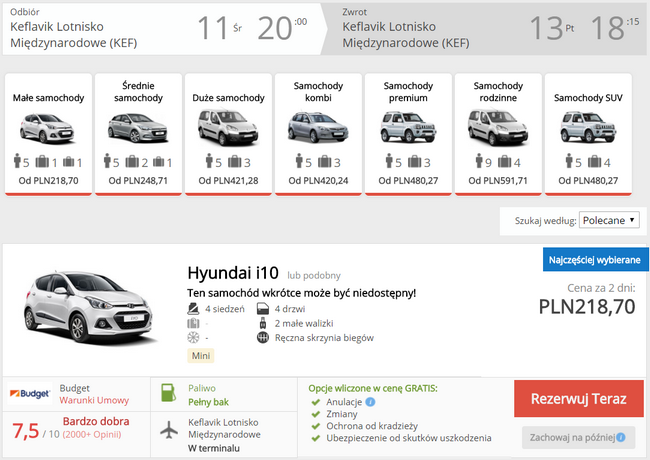Image resolution: width=650 pixels, height=460 pixels.
Task: Click the Budget company logo
Action: pyautogui.click(x=30, y=393)
